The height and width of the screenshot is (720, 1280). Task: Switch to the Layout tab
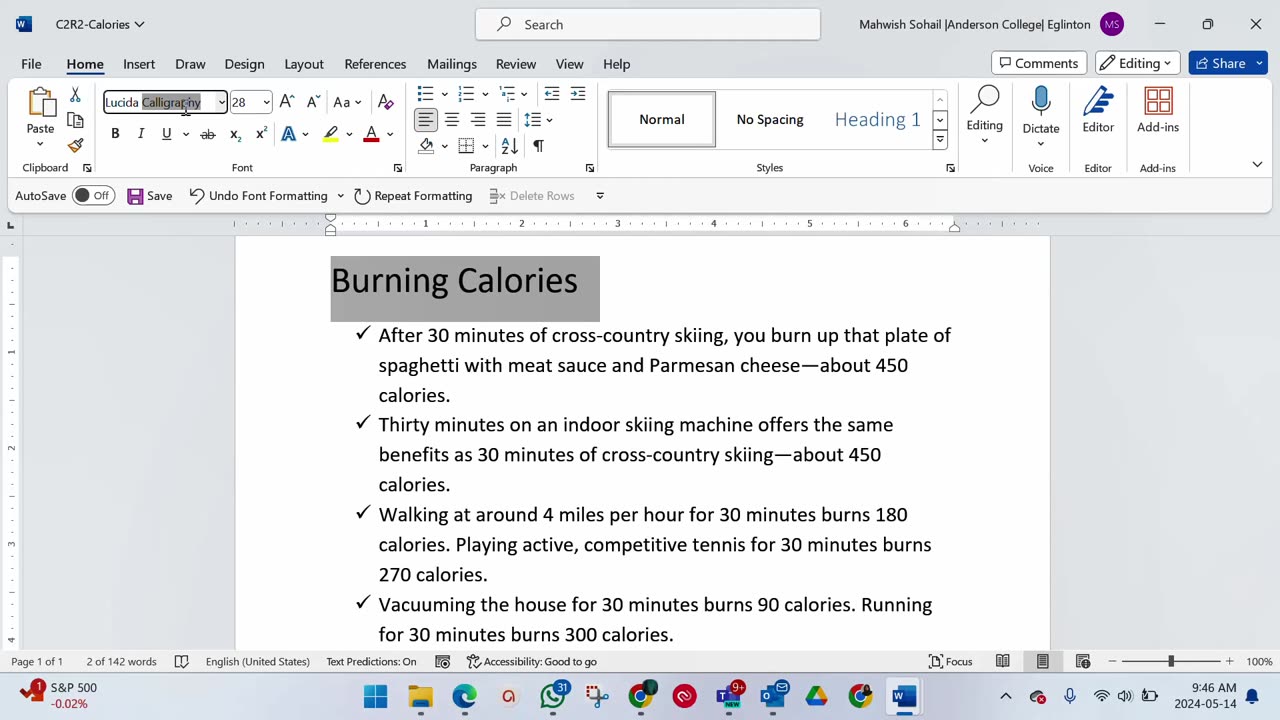[304, 64]
